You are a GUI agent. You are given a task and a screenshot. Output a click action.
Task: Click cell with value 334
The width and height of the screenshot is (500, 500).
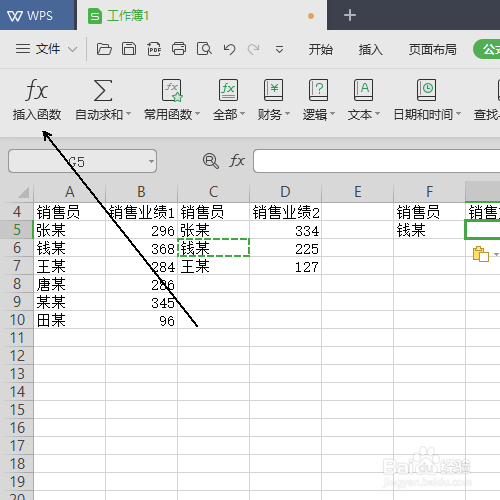tap(285, 230)
